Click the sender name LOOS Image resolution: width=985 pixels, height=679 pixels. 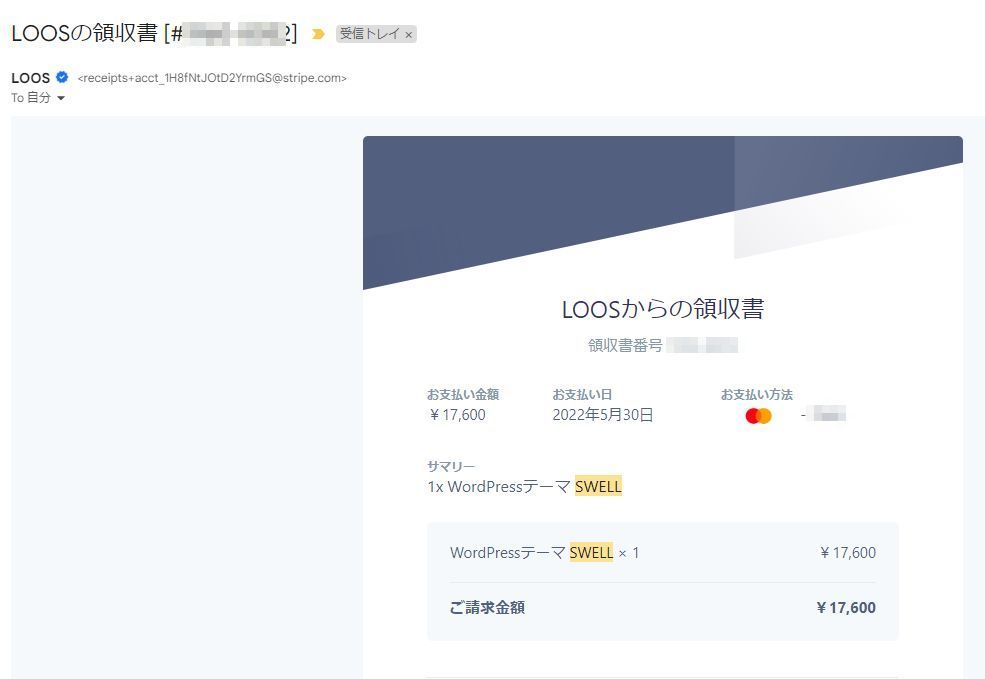coord(30,78)
